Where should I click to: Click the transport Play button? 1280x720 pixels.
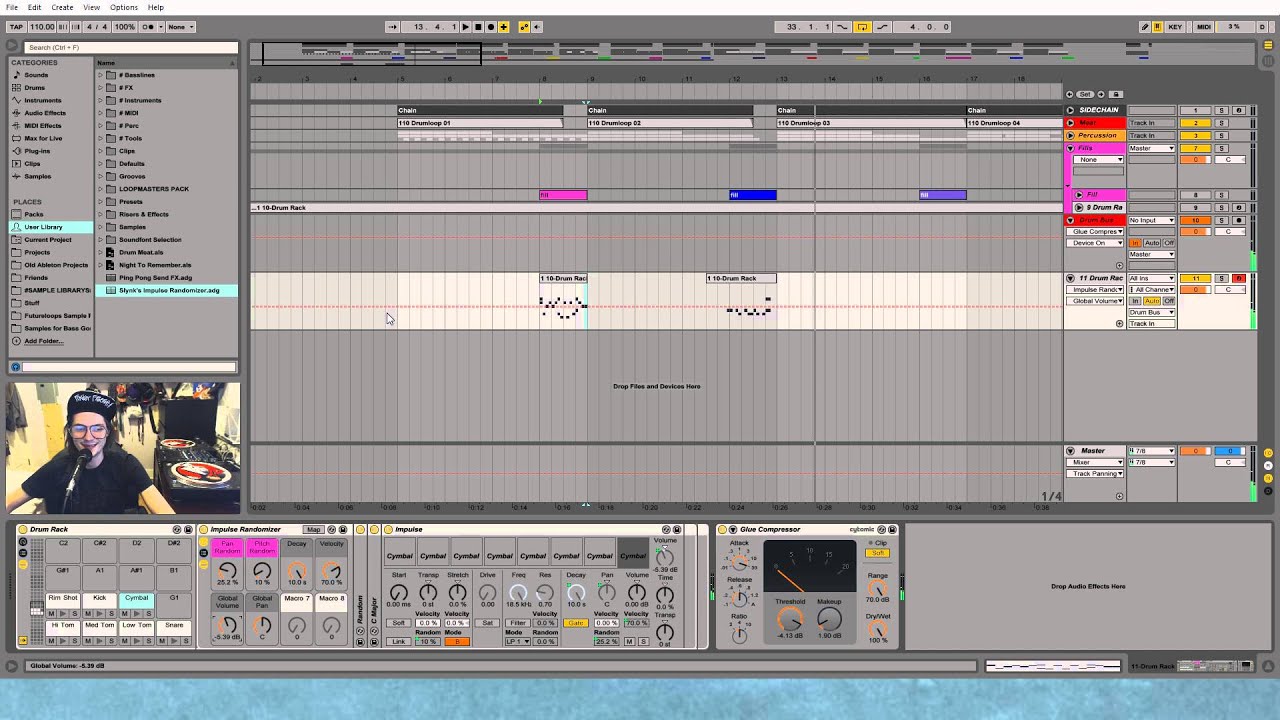click(465, 27)
